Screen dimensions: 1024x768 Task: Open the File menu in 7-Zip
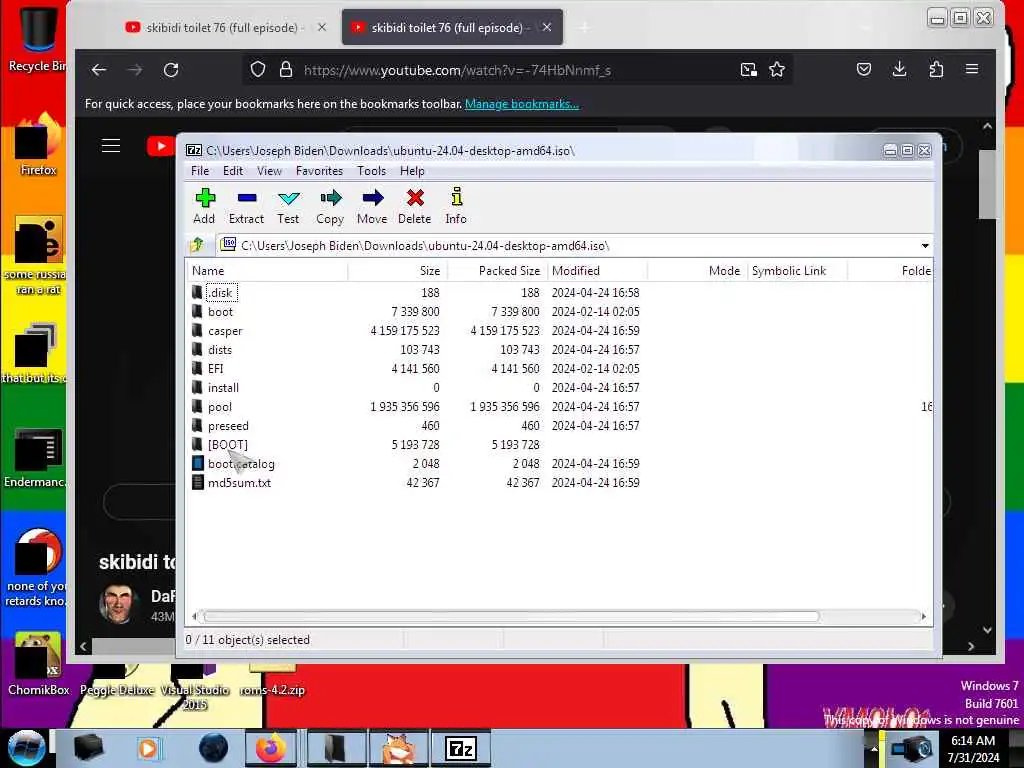tap(200, 171)
